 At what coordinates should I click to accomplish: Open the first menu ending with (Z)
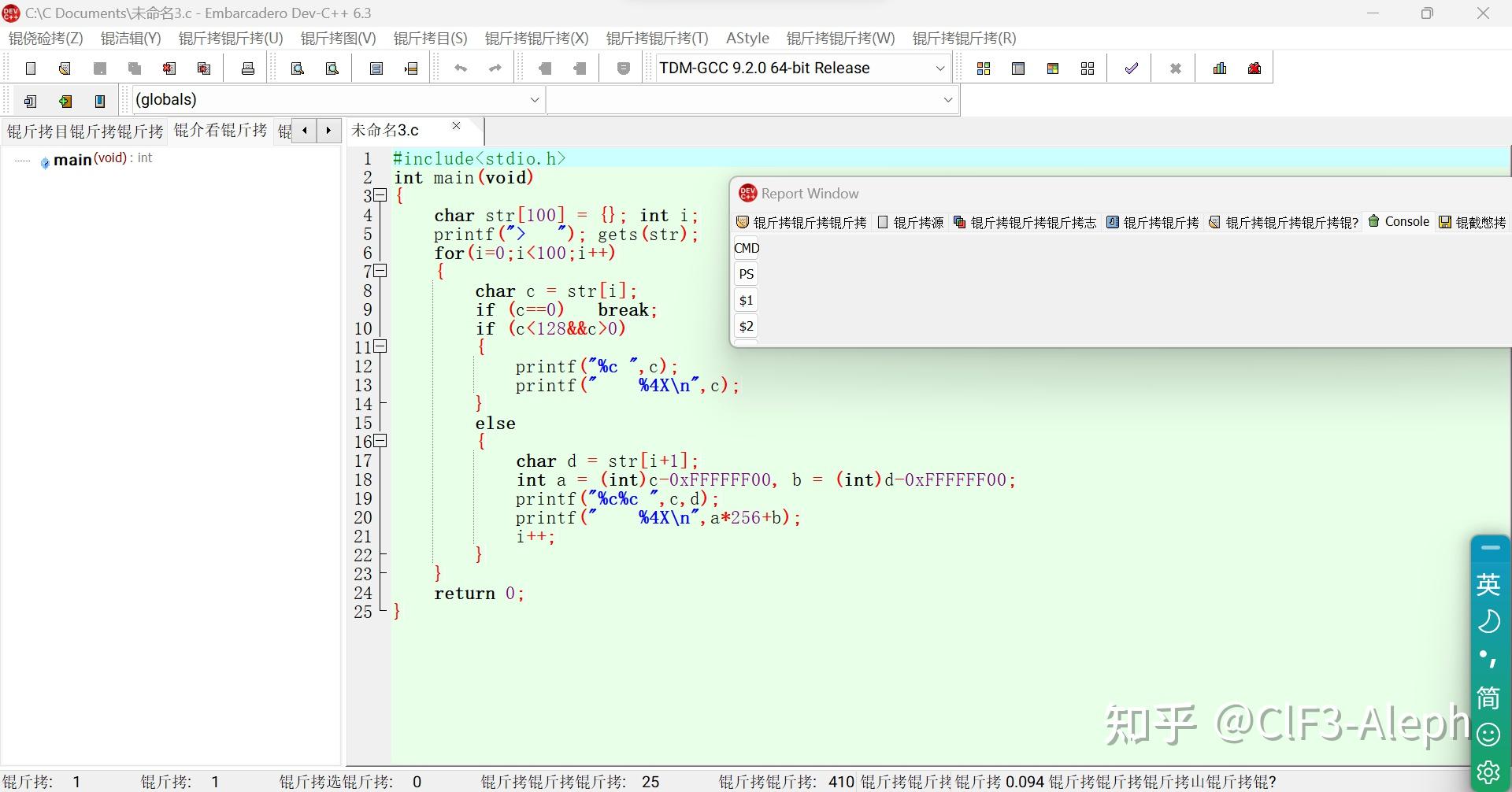(46, 39)
